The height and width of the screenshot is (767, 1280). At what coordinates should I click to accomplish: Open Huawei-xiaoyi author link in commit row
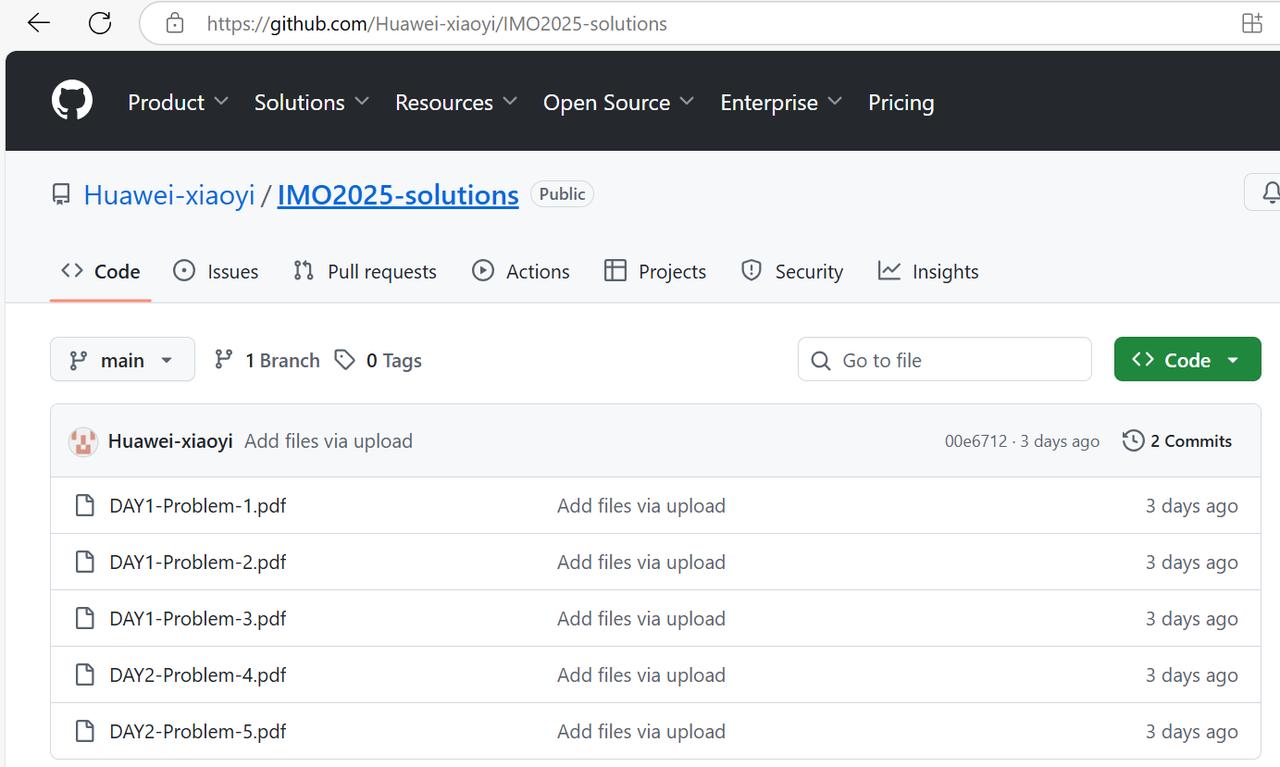(170, 441)
